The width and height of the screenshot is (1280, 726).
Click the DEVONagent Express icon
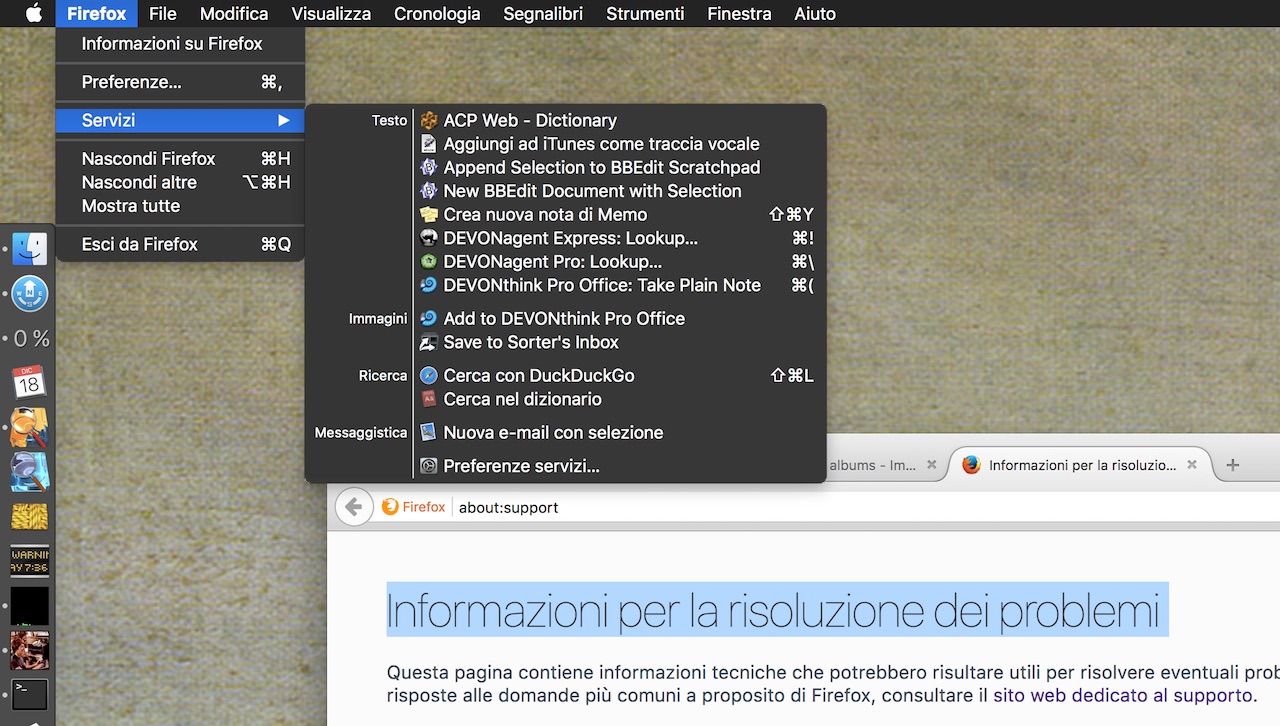(429, 238)
